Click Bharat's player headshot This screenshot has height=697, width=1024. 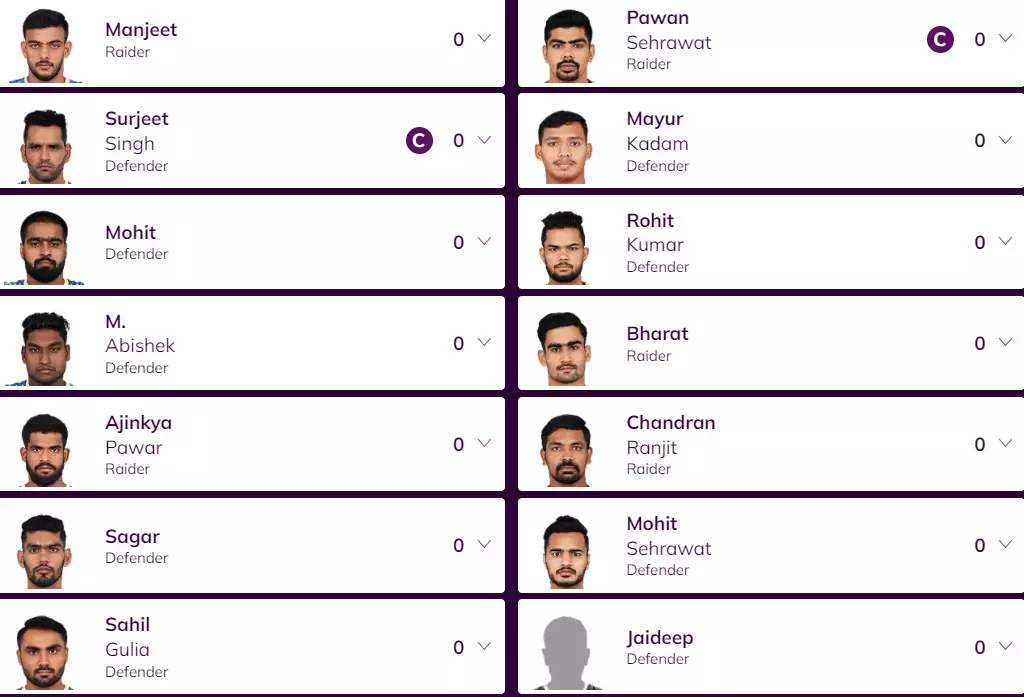point(565,348)
